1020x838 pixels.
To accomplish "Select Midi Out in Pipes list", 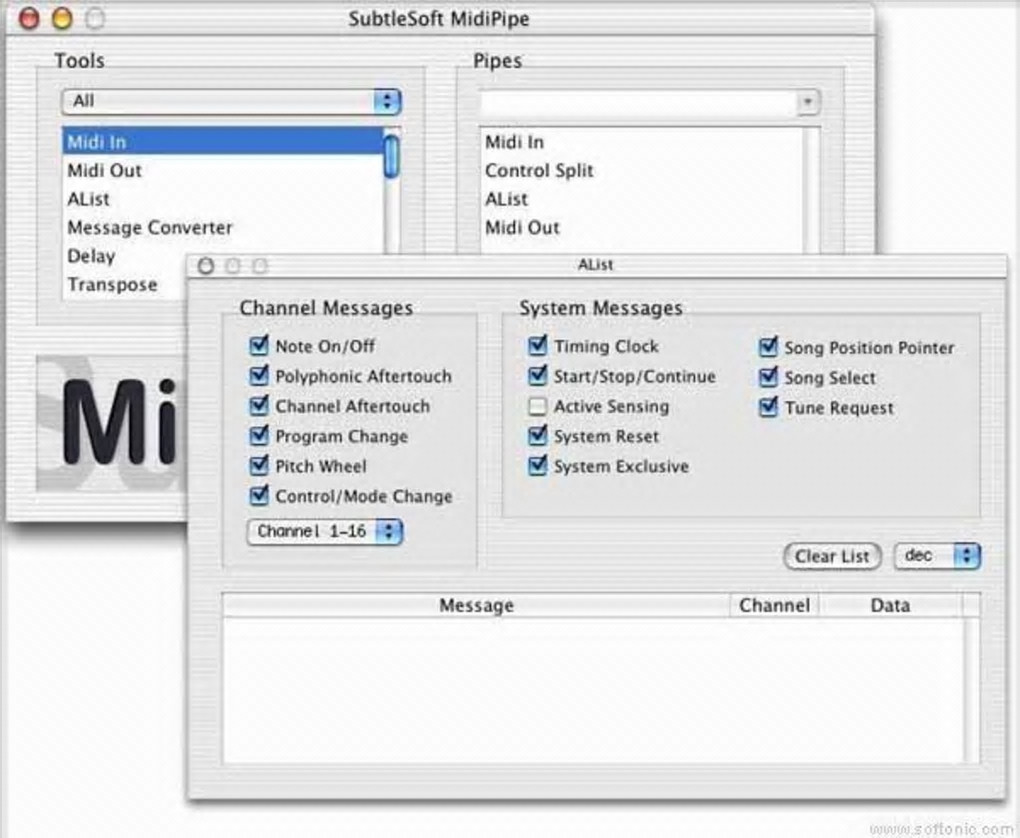I will coord(643,228).
